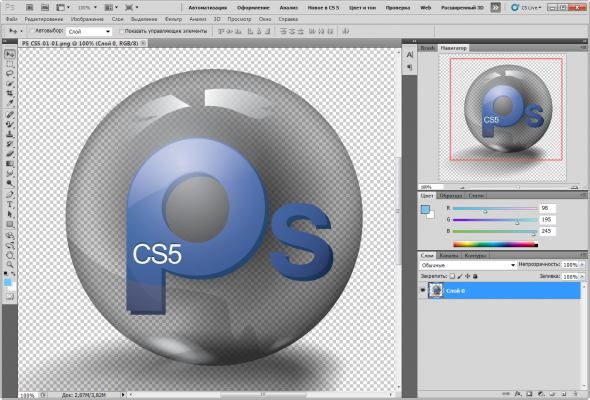Open the 100% zoom level dropdown
Image resolution: width=590 pixels, height=400 pixels.
[87, 7]
